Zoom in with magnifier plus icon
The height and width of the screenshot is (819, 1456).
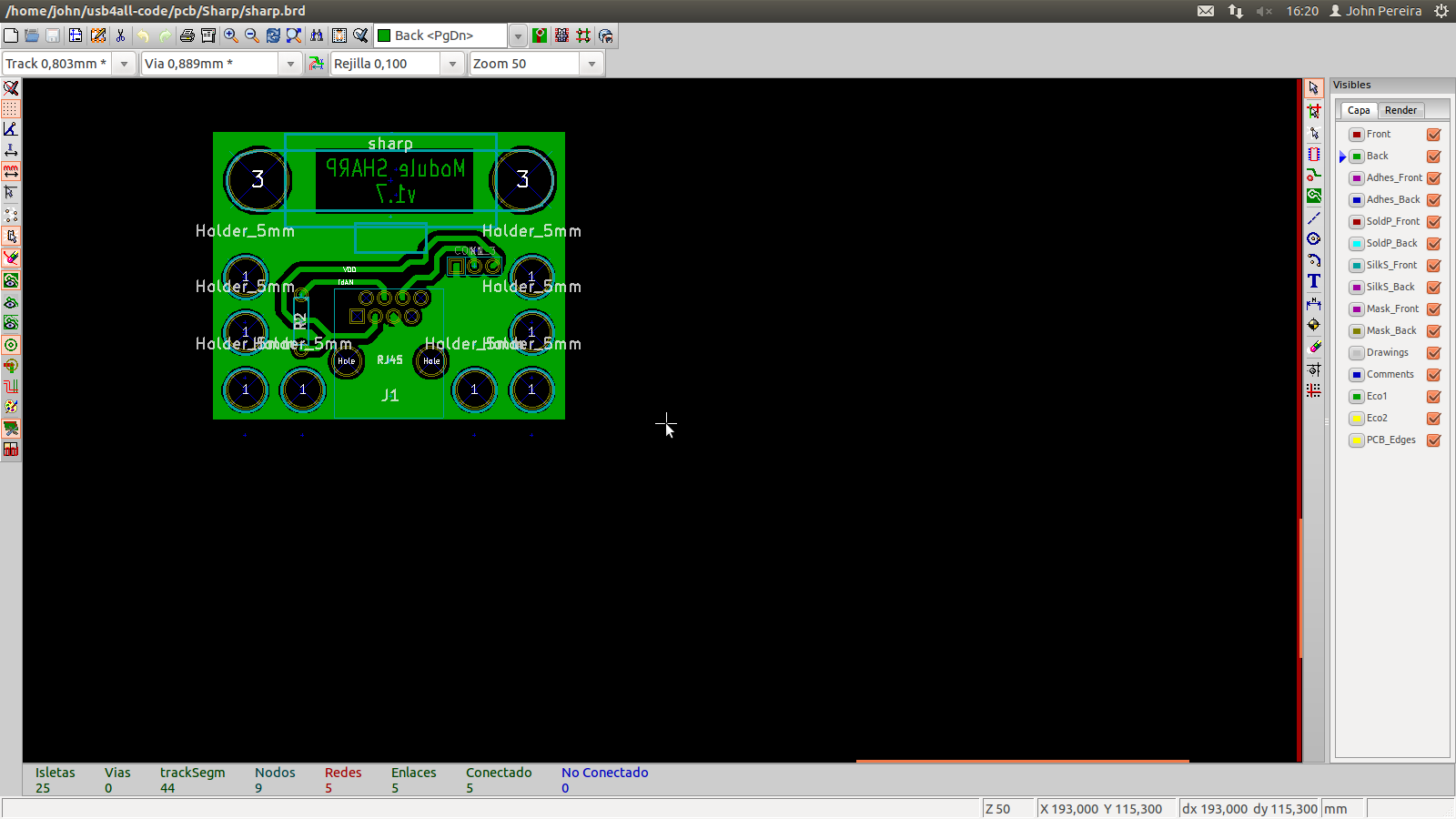[x=231, y=35]
